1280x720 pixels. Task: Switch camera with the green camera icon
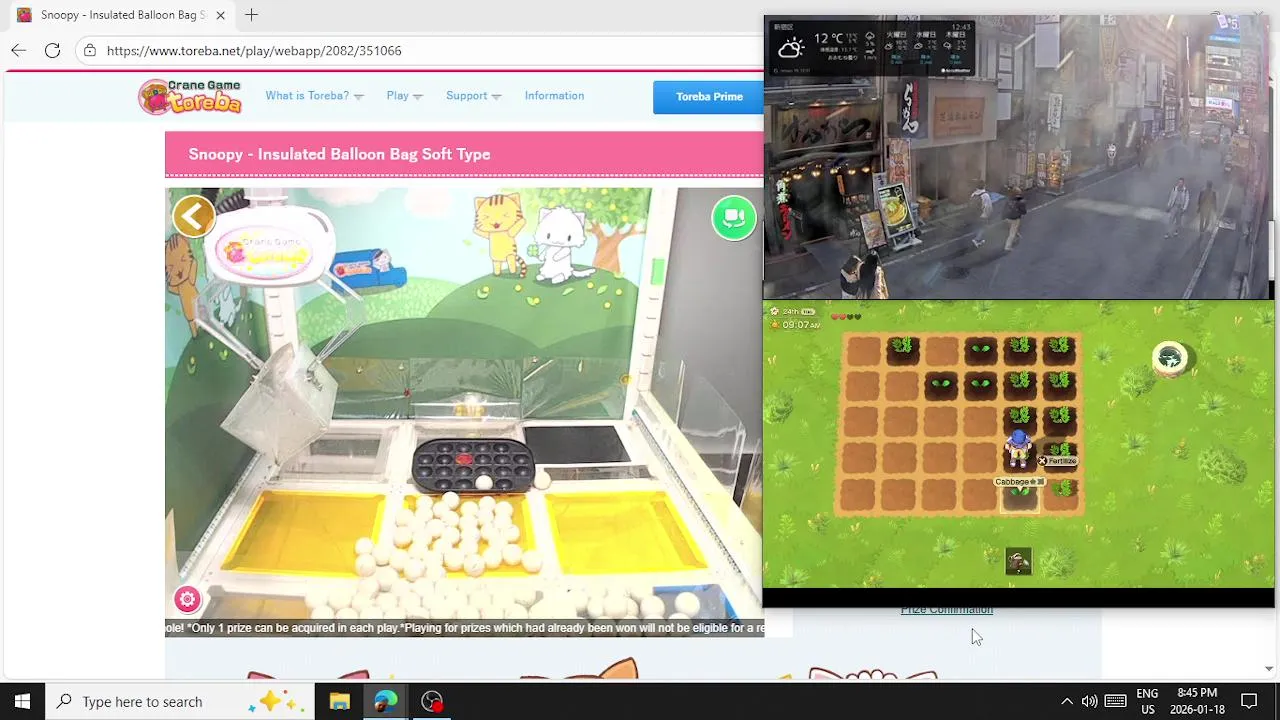[734, 217]
